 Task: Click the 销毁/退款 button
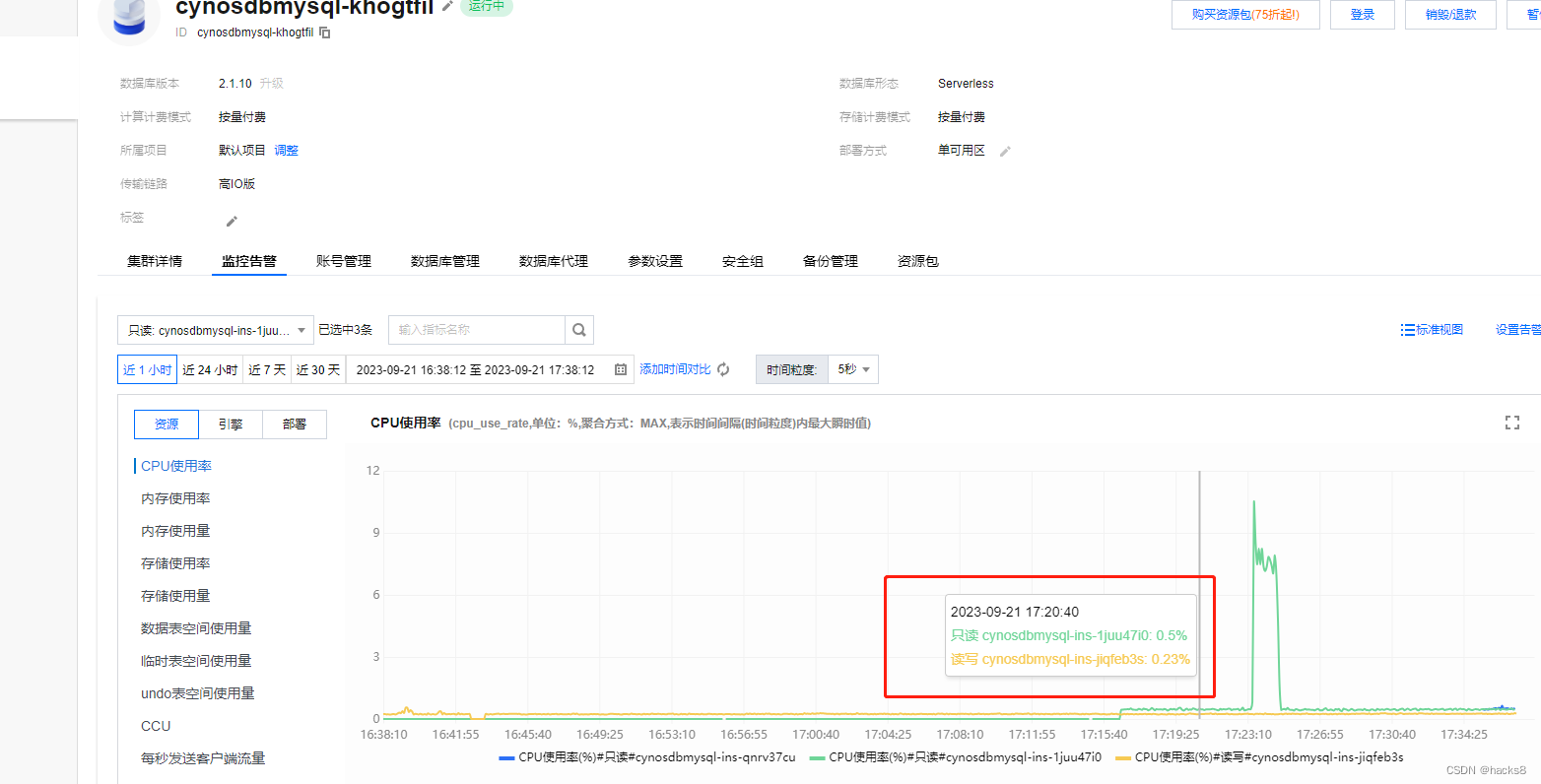click(1450, 15)
